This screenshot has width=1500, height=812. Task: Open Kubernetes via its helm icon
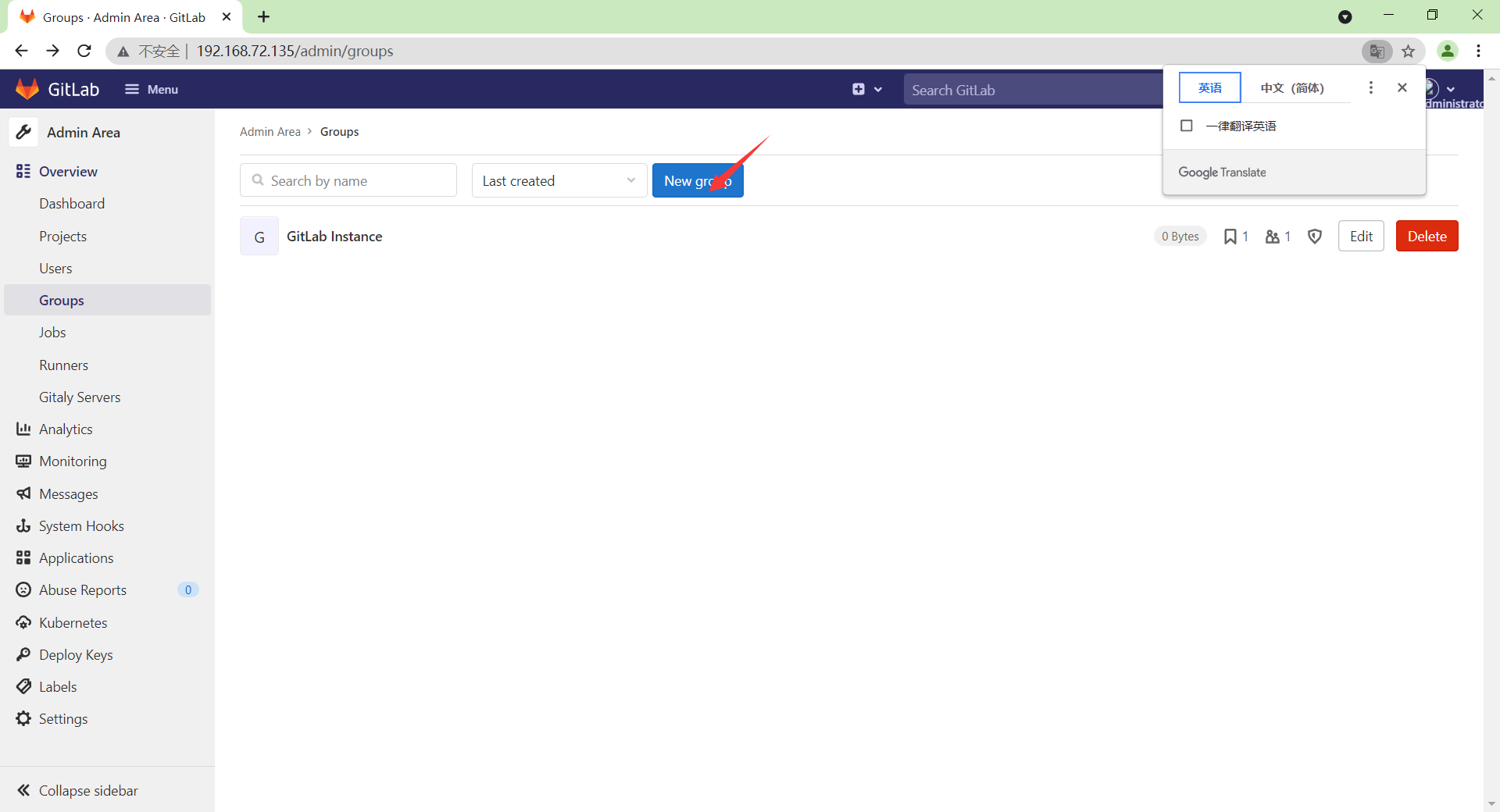click(23, 622)
